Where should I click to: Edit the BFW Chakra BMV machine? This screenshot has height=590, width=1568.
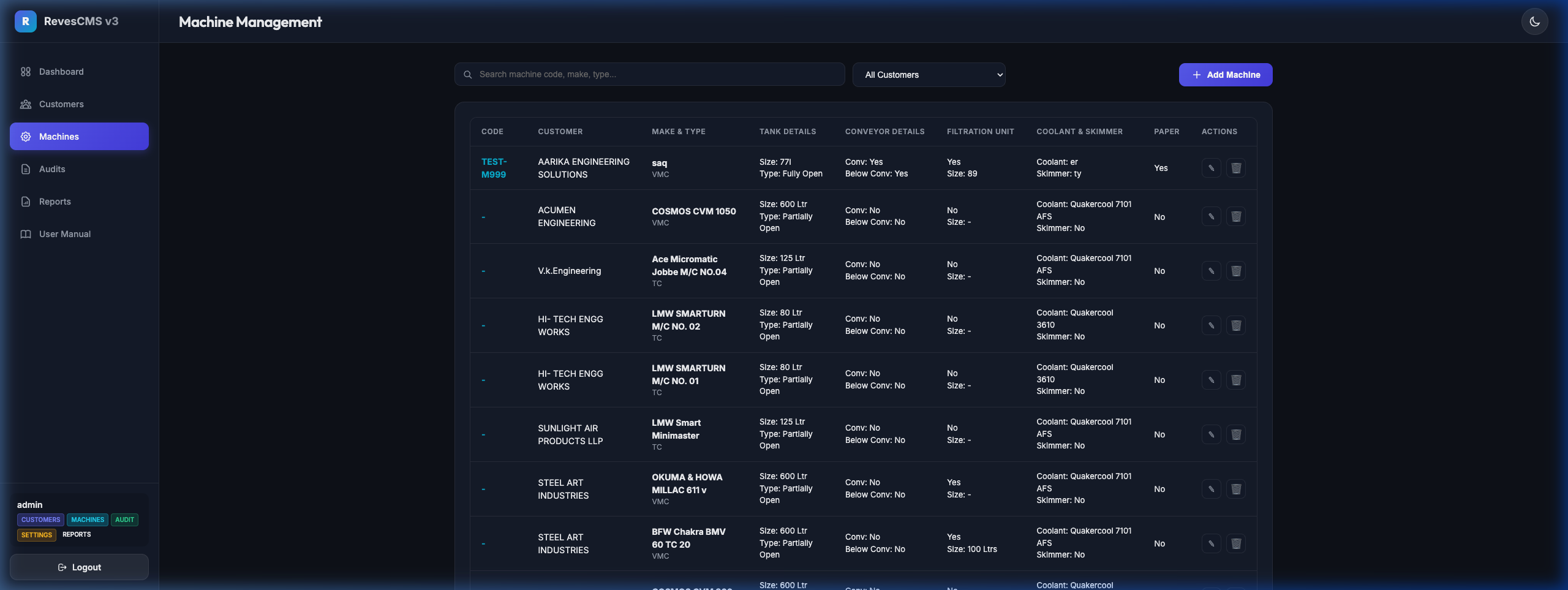pyautogui.click(x=1211, y=543)
